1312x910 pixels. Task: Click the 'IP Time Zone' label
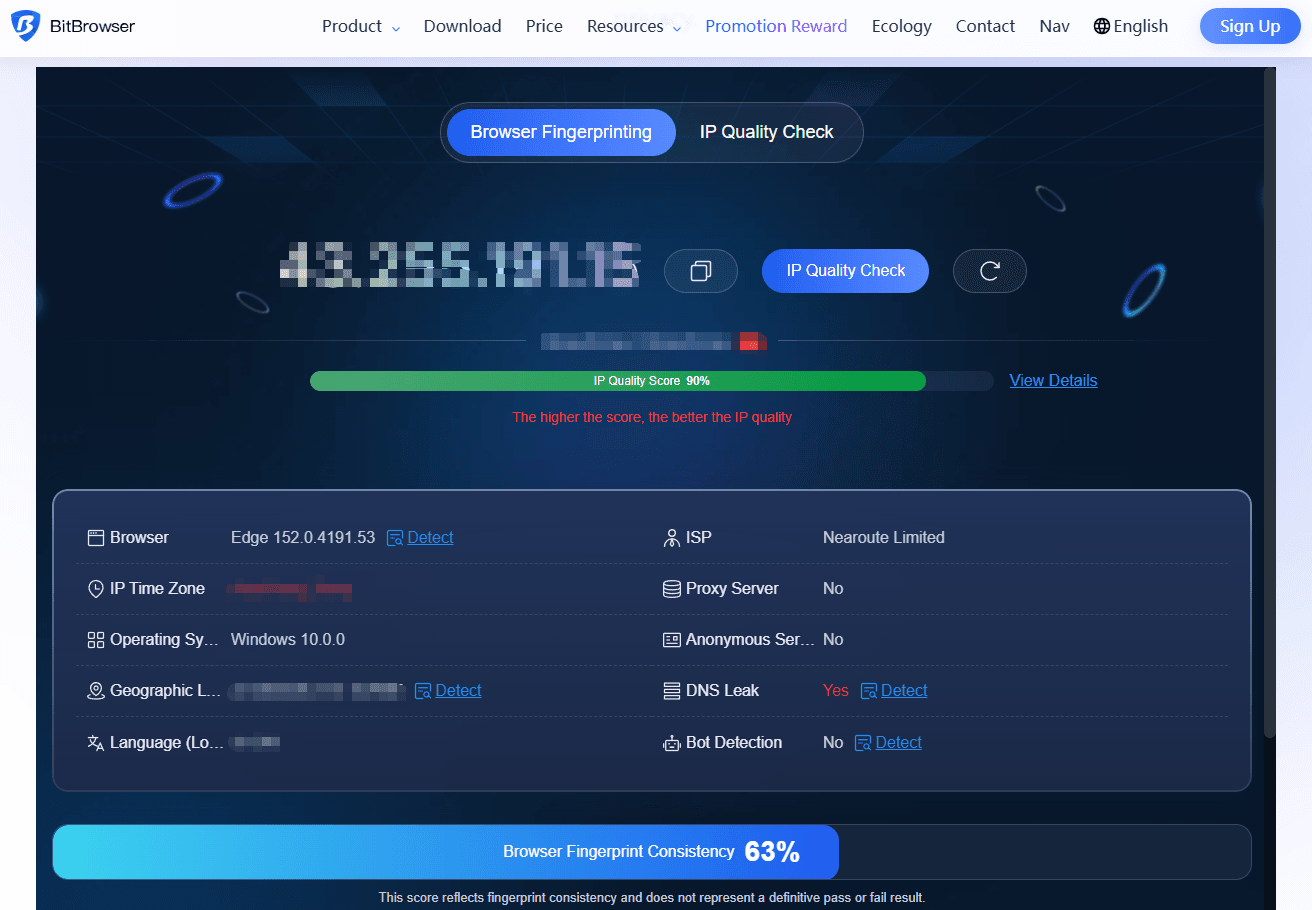[157, 589]
